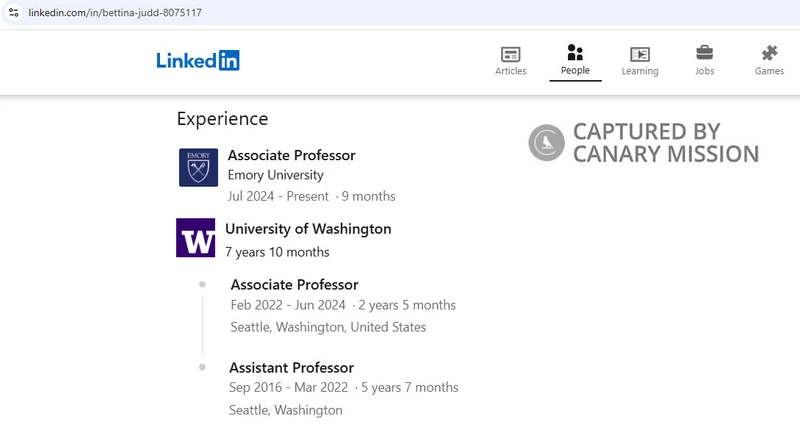Viewport: 800px width, 441px height.
Task: Click the Associate Professor title at Emory
Action: (x=291, y=155)
